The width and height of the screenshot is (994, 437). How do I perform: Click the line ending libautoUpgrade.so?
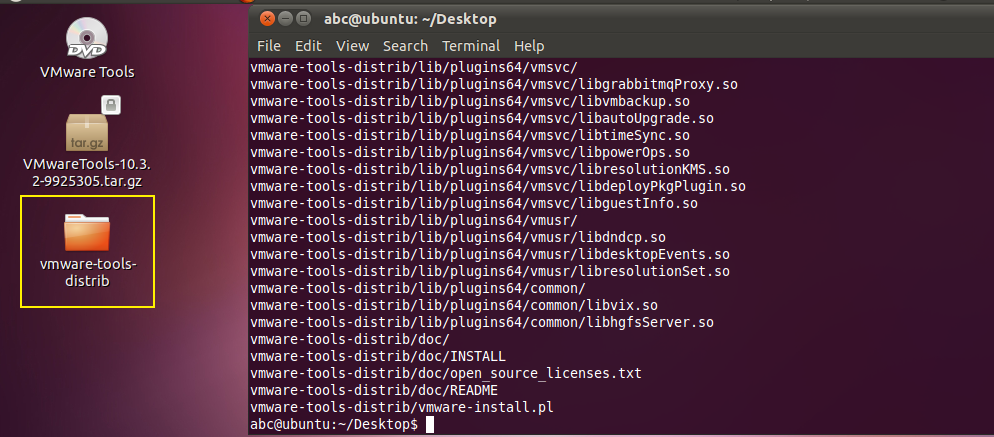(482, 119)
